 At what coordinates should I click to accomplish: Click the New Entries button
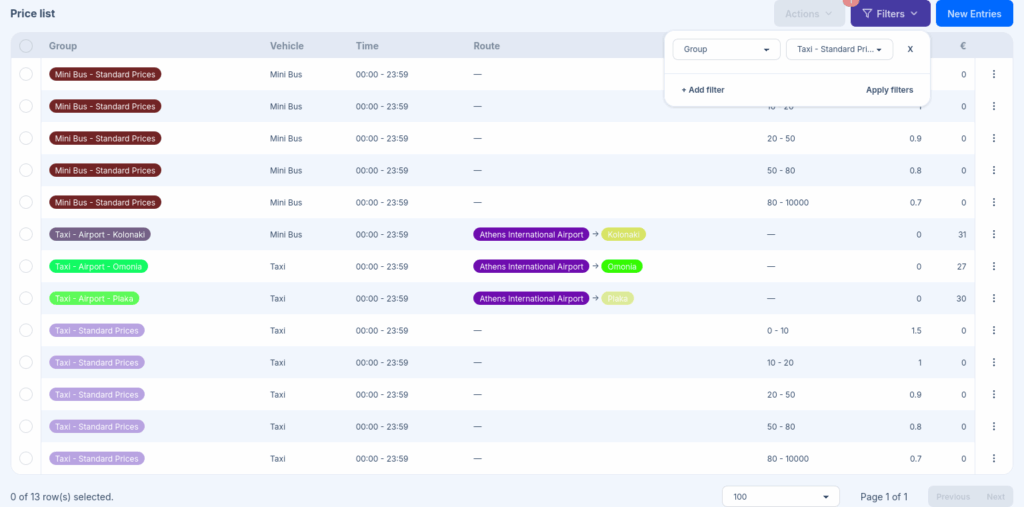click(x=973, y=14)
